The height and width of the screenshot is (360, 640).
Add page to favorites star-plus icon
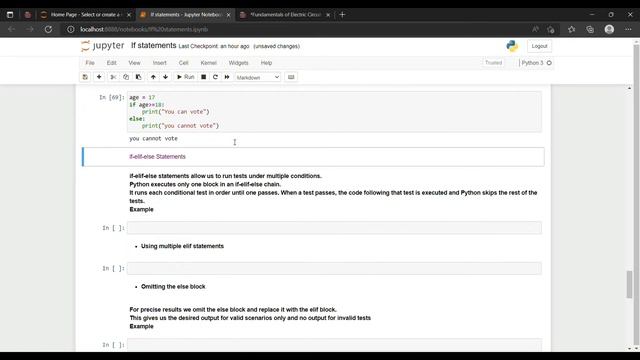point(551,29)
